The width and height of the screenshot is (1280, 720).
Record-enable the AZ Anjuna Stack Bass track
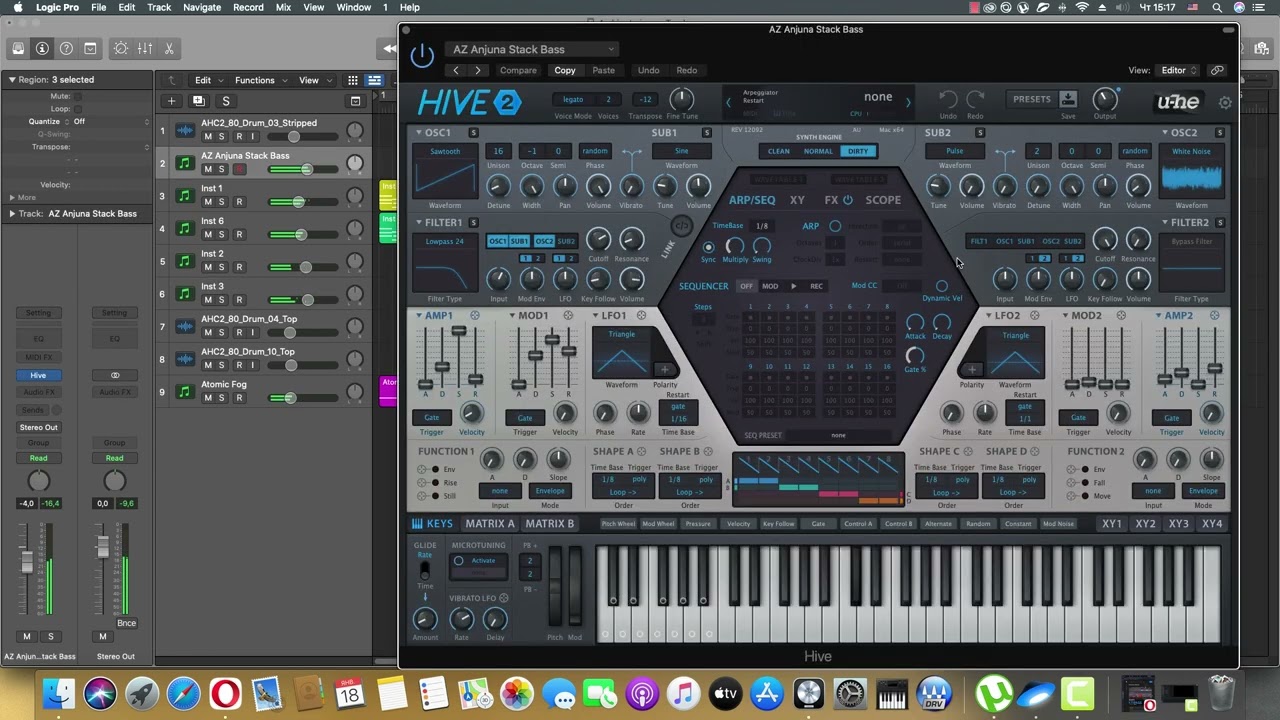[239, 169]
